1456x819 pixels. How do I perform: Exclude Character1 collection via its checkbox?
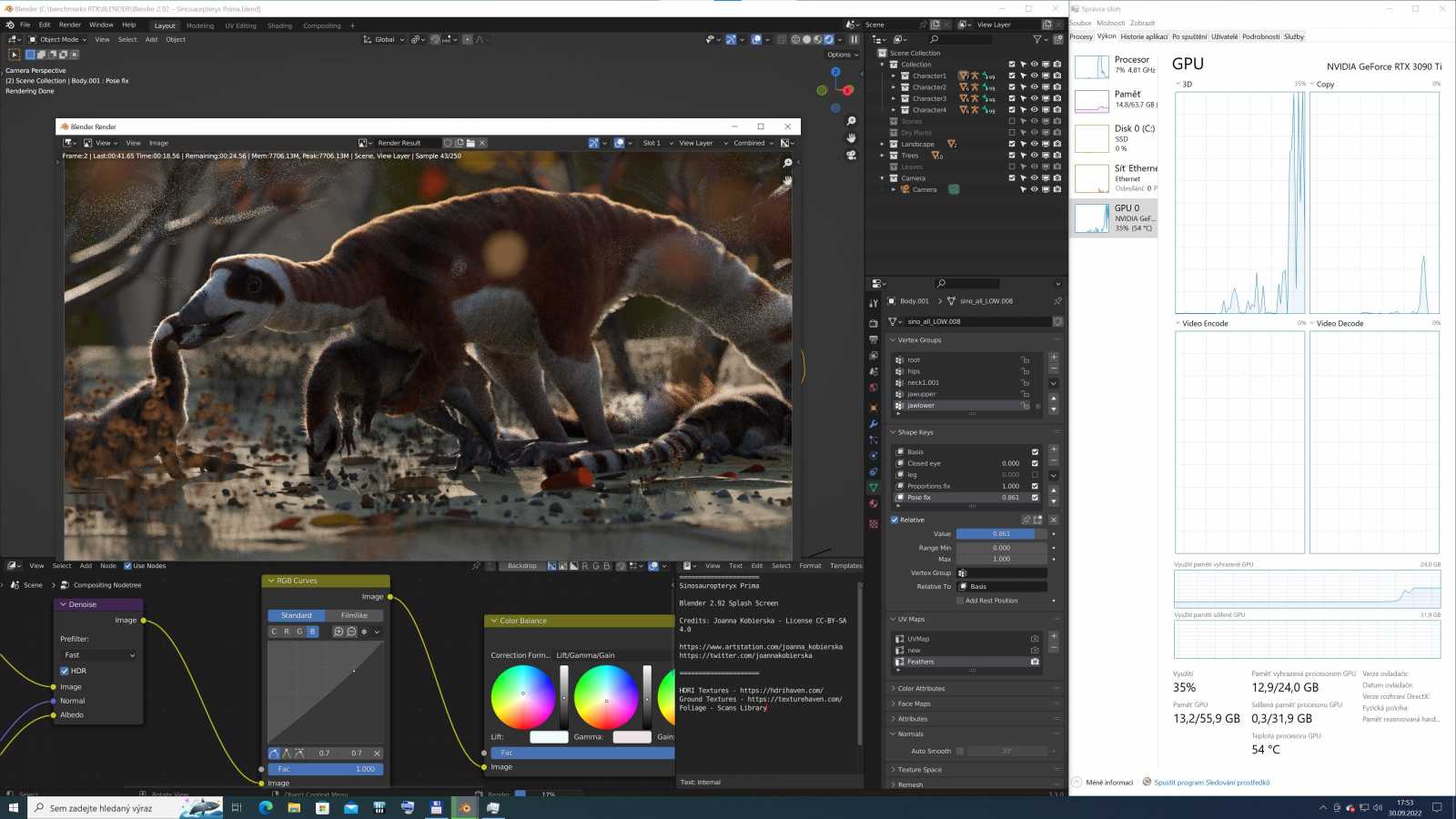[x=1011, y=76]
